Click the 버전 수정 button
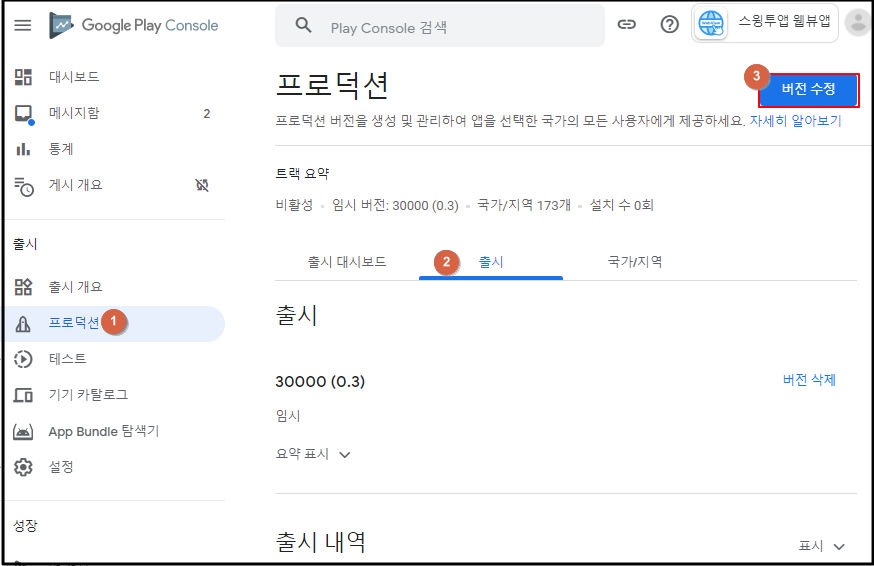874x566 pixels. 808,90
